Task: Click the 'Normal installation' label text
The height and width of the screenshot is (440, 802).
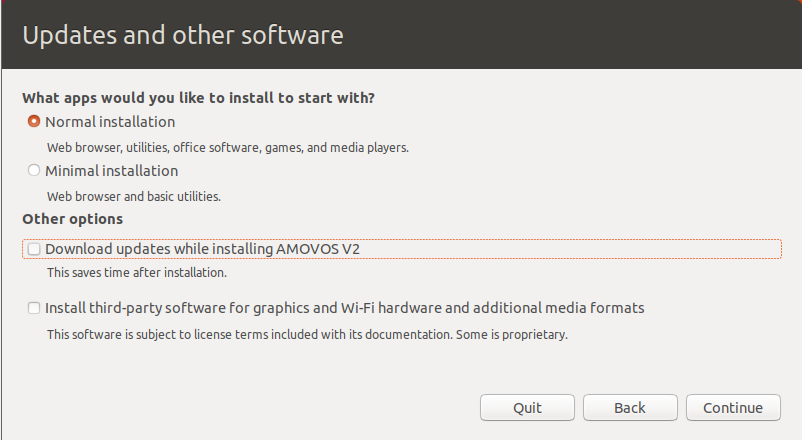Action: (110, 122)
